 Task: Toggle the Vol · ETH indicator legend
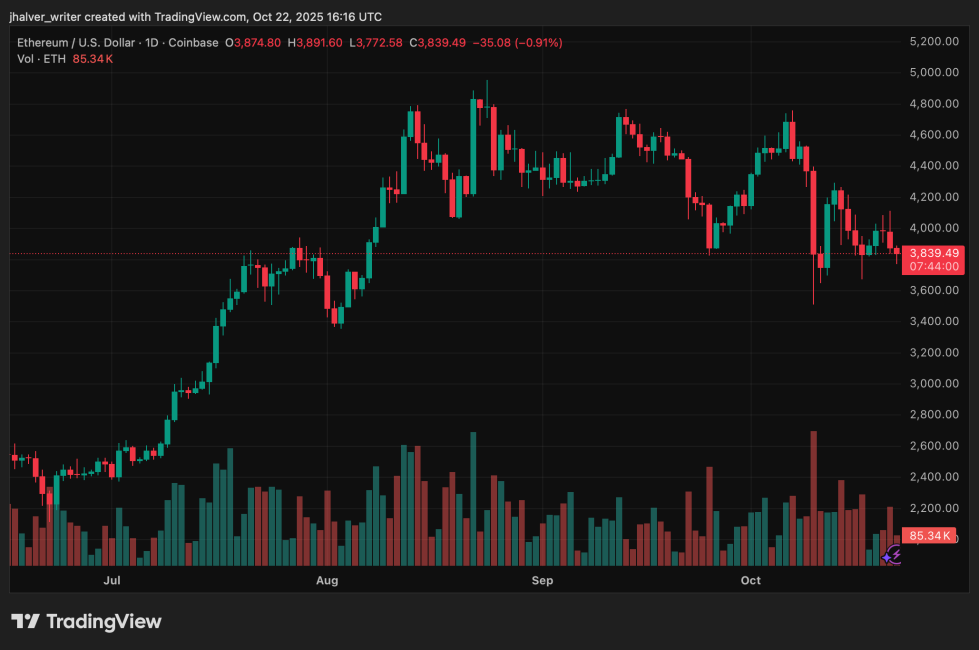[40, 58]
